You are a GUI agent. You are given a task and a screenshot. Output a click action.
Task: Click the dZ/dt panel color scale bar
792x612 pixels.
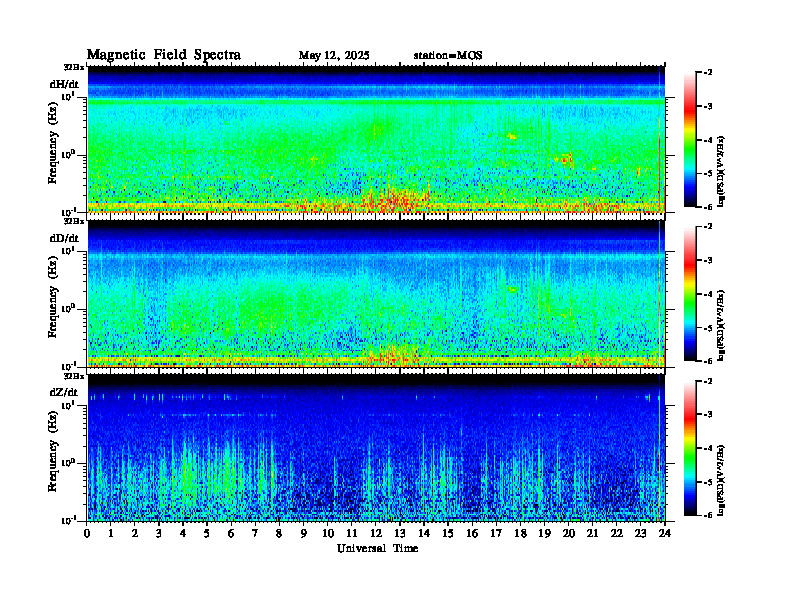click(690, 448)
